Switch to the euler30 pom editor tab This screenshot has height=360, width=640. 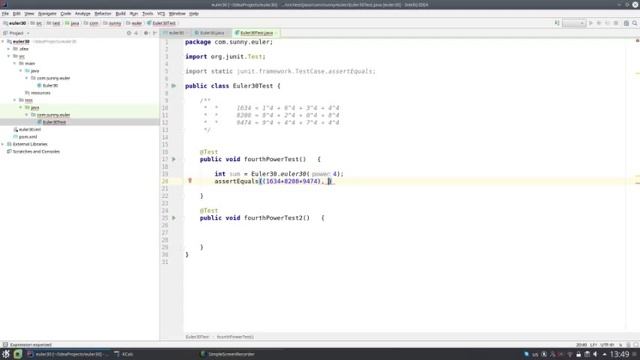pos(176,33)
